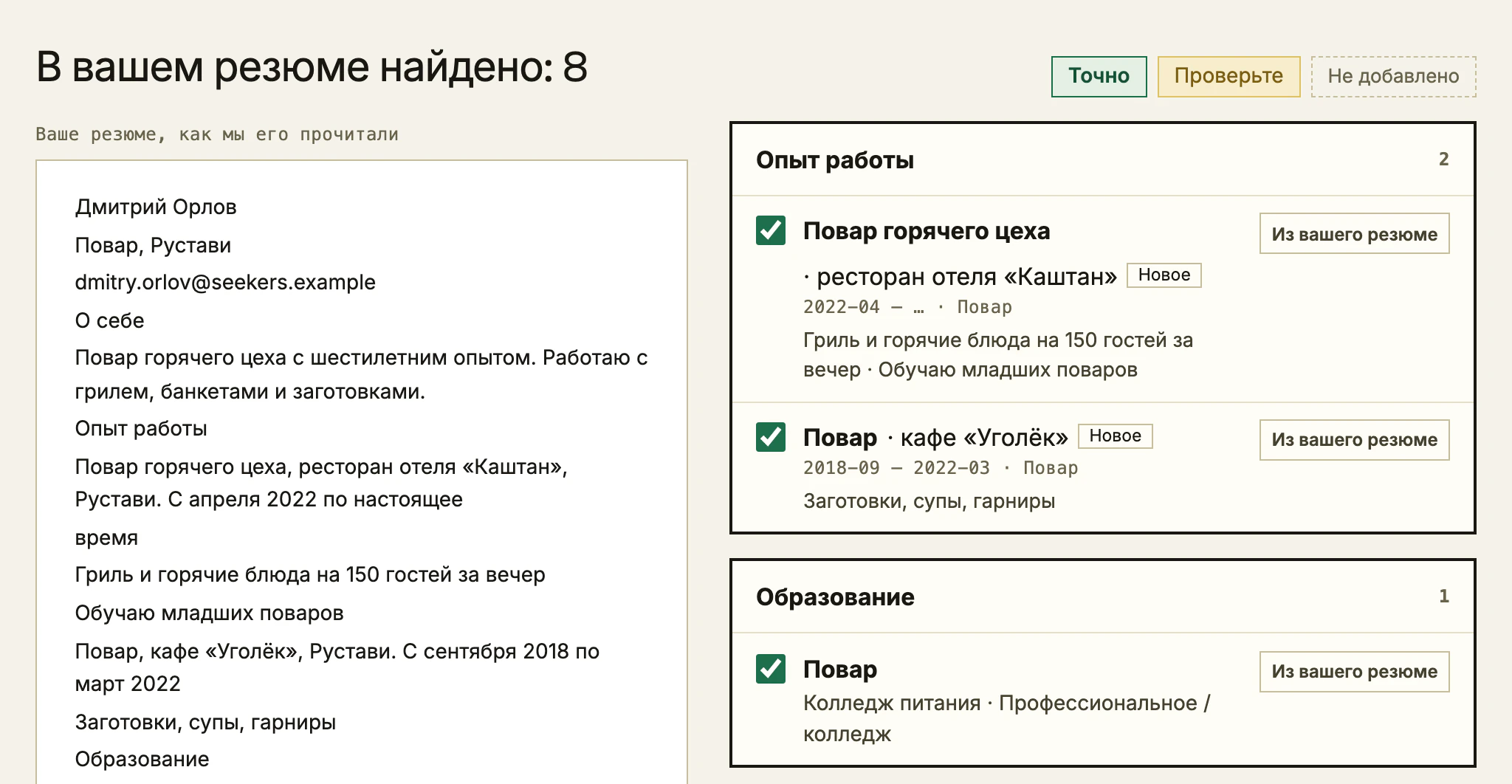Viewport: 1512px width, 784px height.
Task: Click the resume line «Заготовки, супы, гарниры»
Action: coord(205,722)
